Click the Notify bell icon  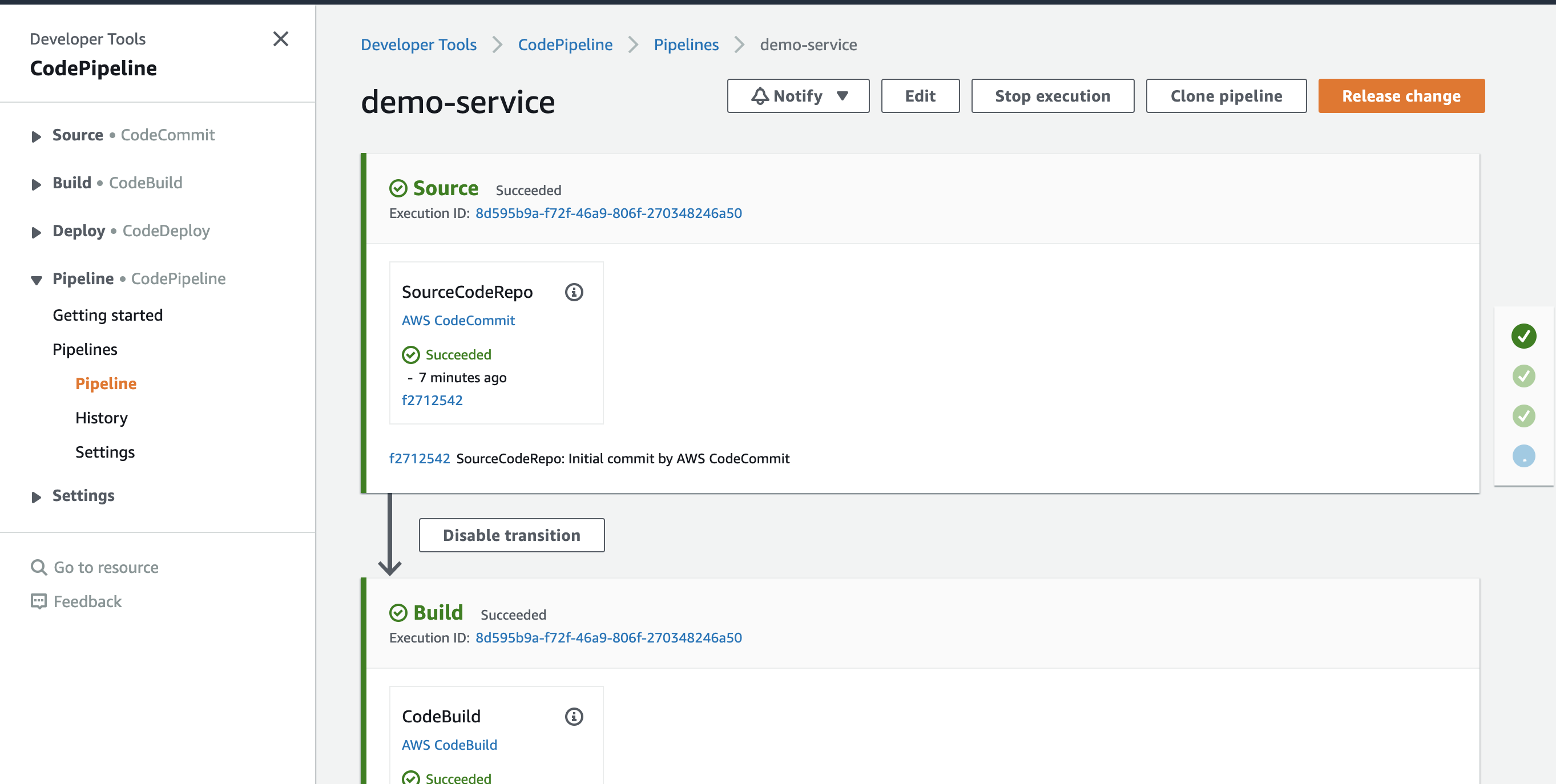[x=760, y=96]
